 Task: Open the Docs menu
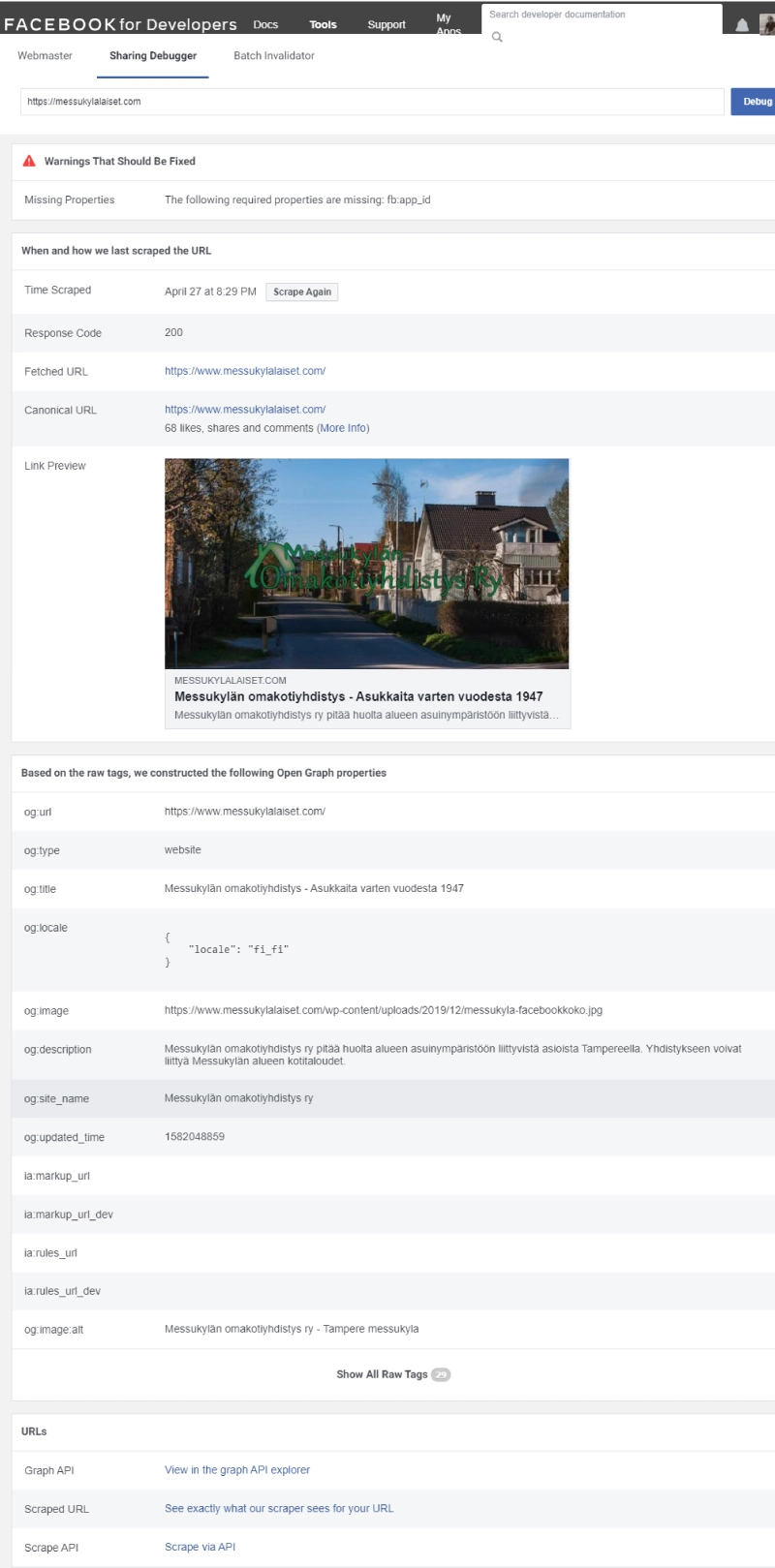(x=265, y=24)
